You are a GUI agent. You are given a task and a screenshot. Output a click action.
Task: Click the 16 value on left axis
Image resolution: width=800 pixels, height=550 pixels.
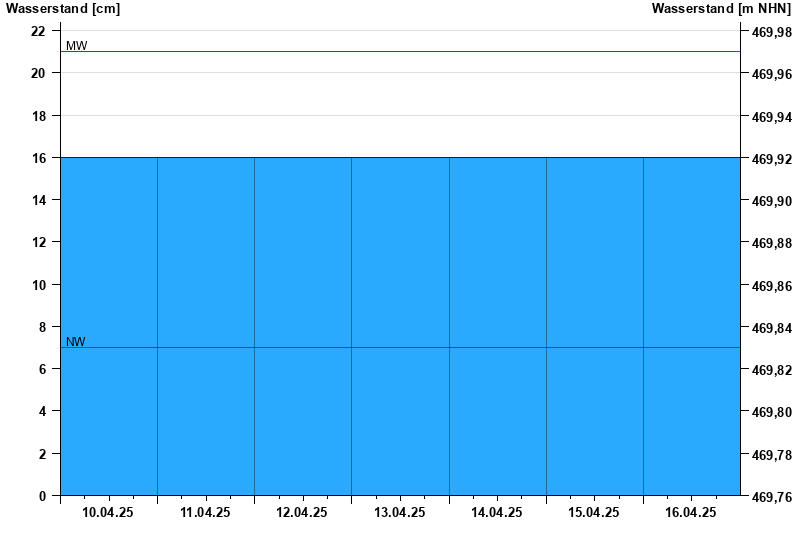coord(39,158)
